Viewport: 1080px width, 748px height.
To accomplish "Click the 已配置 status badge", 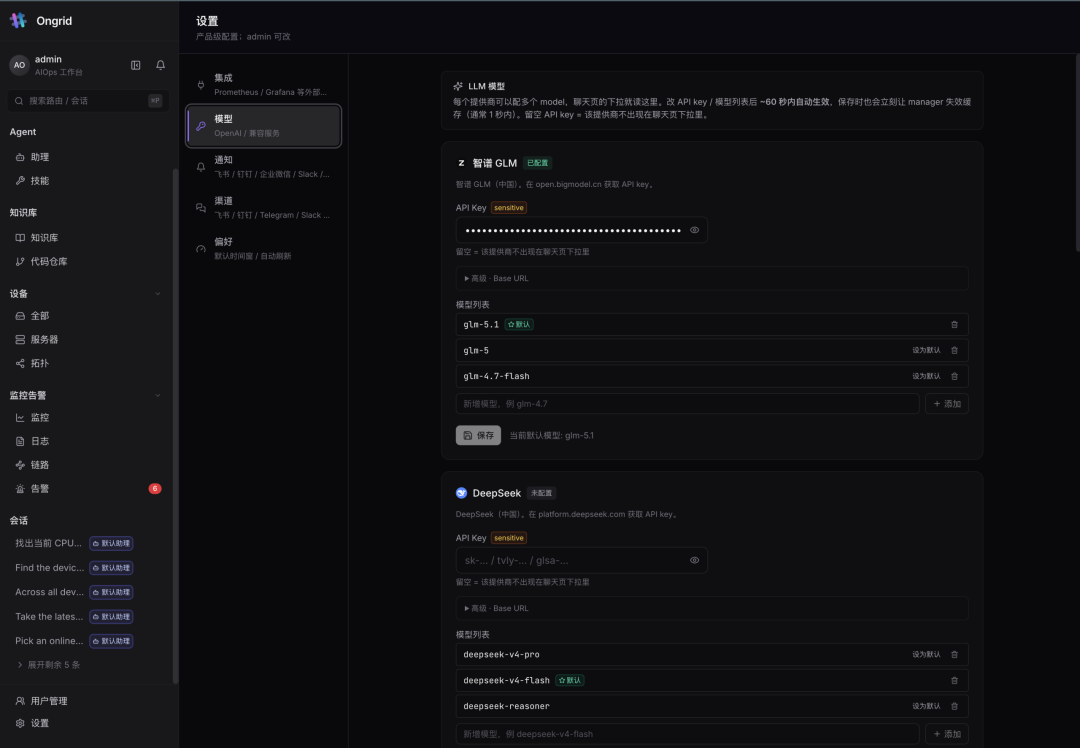I will [537, 163].
